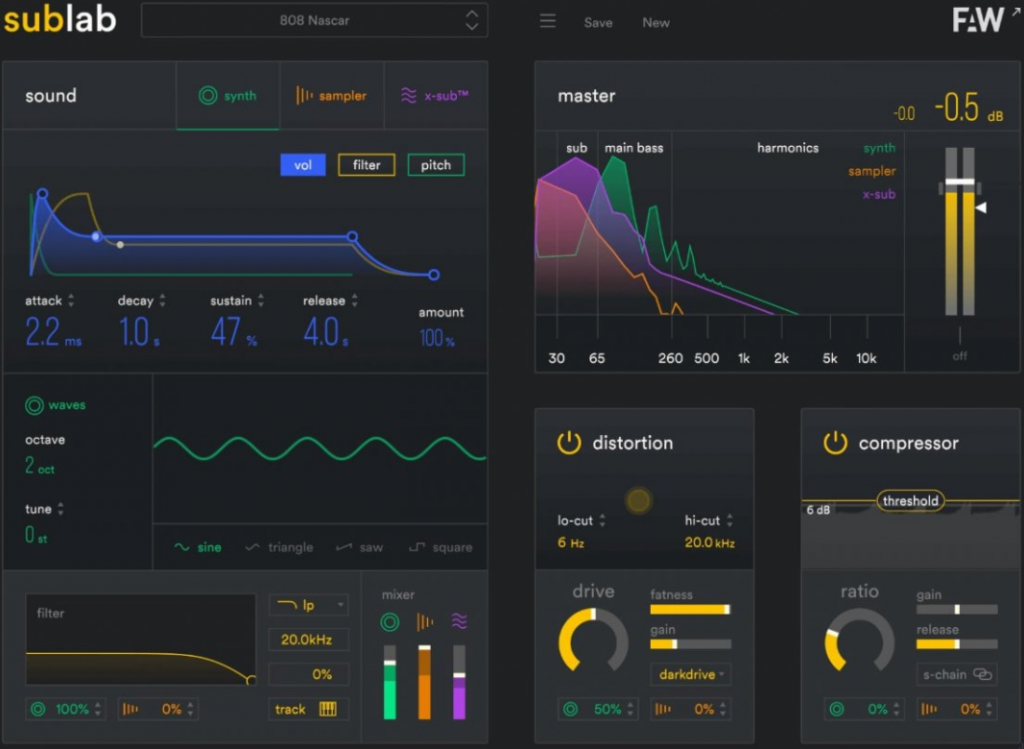The width and height of the screenshot is (1024, 749).
Task: Toggle the compressor power button
Action: pyautogui.click(x=835, y=443)
